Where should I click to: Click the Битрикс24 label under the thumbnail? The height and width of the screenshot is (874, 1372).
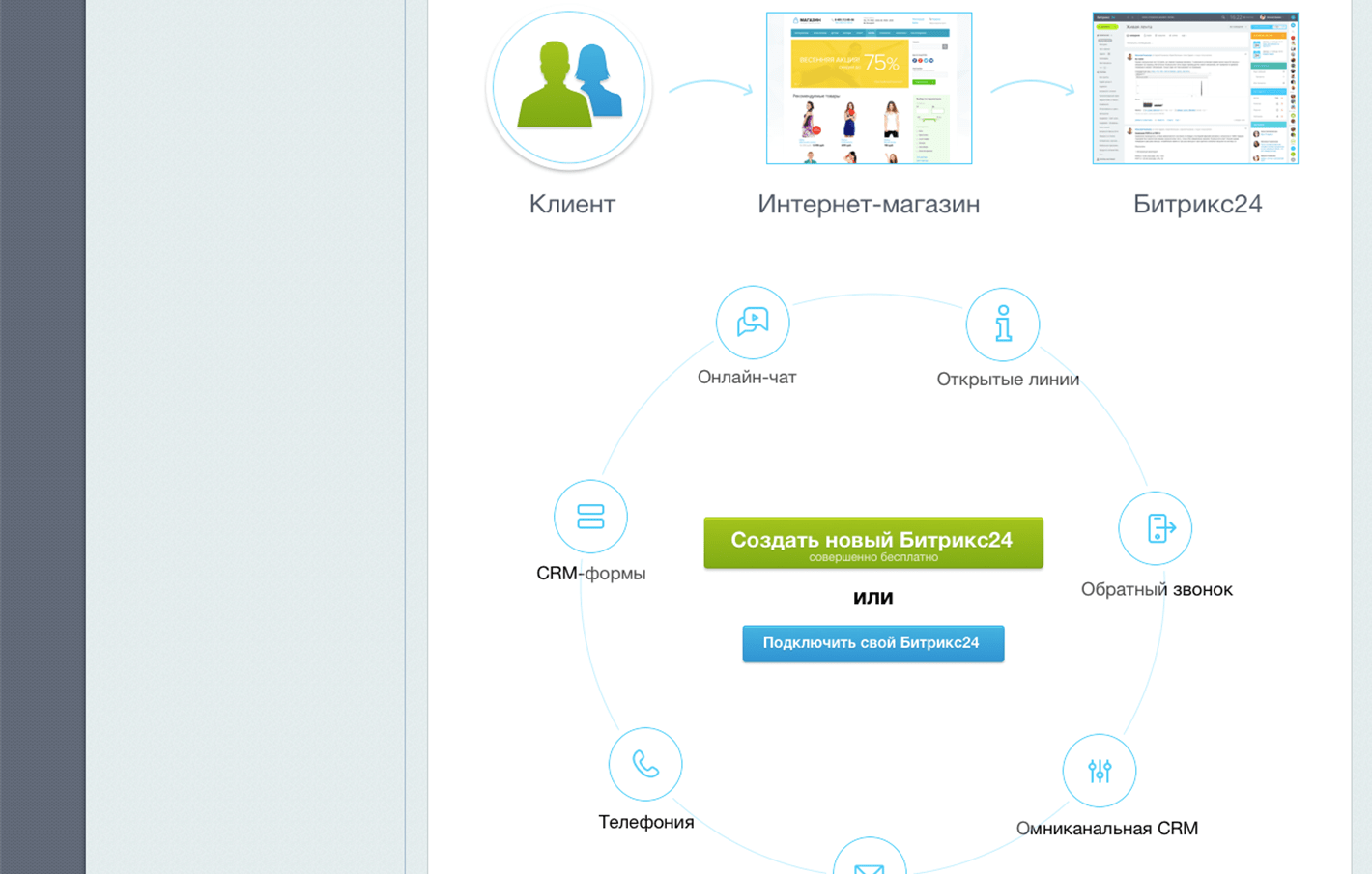click(x=1197, y=204)
